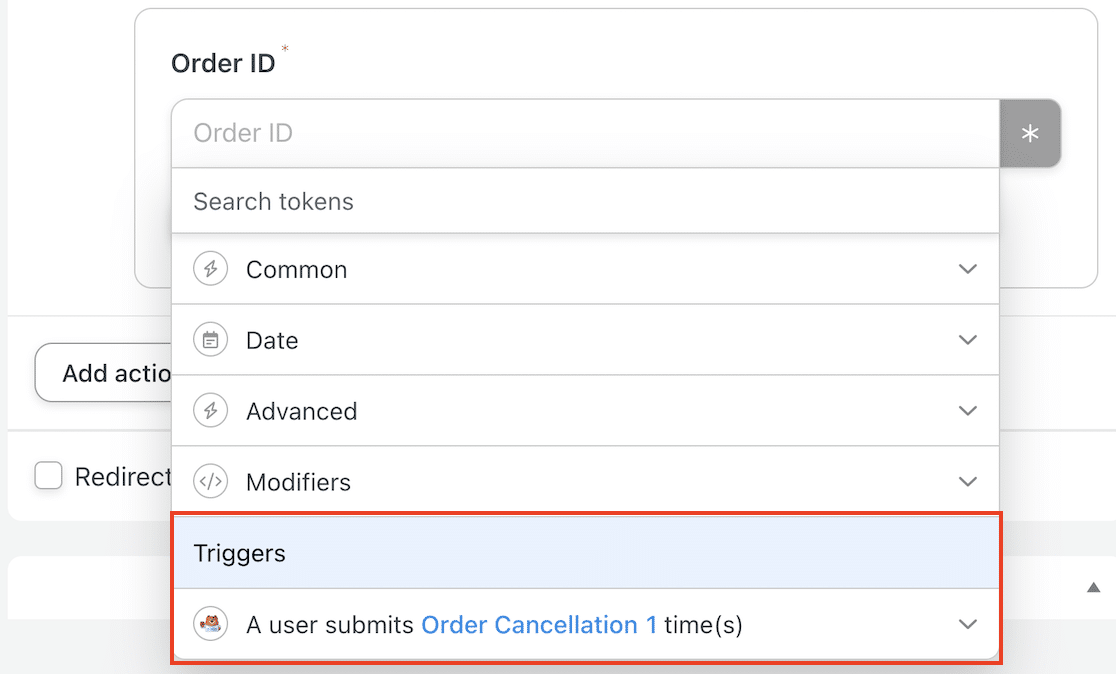Click the WPForms mascot icon on the trigger row
Screen dimensions: 1116x674
click(x=210, y=625)
